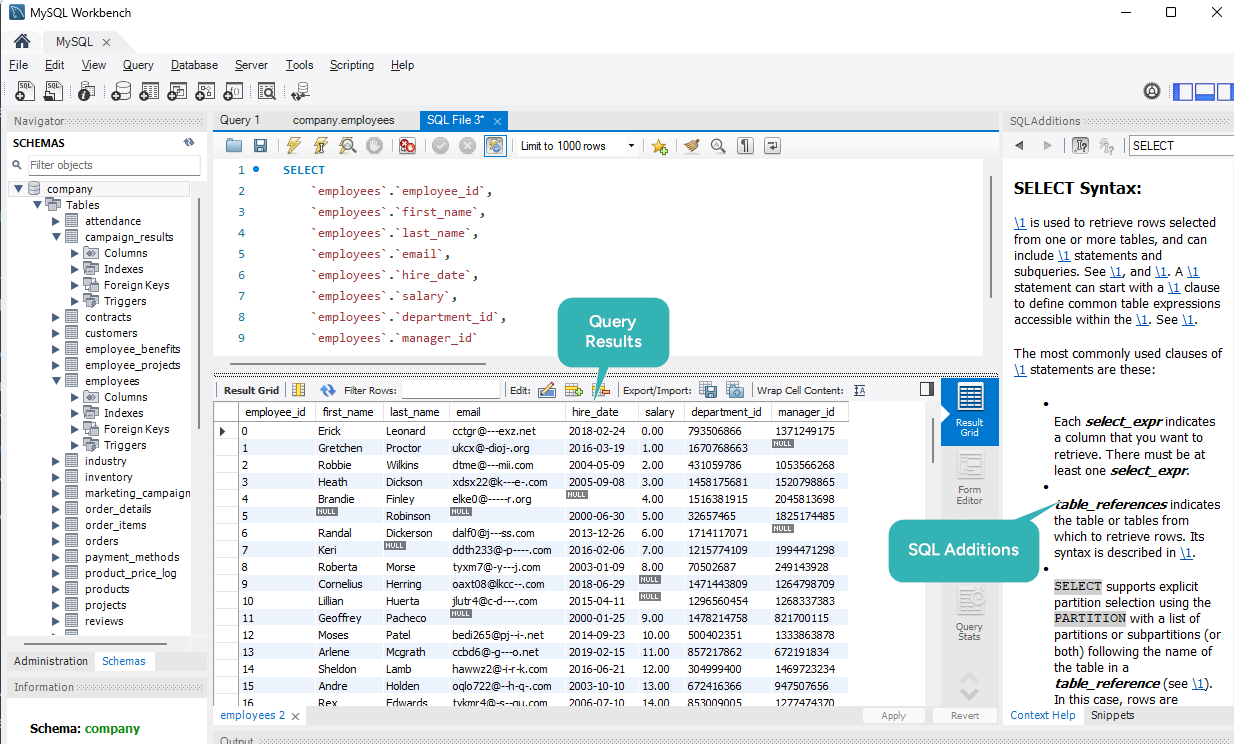1234x744 pixels.
Task: Create a new view icon
Action: click(x=177, y=91)
